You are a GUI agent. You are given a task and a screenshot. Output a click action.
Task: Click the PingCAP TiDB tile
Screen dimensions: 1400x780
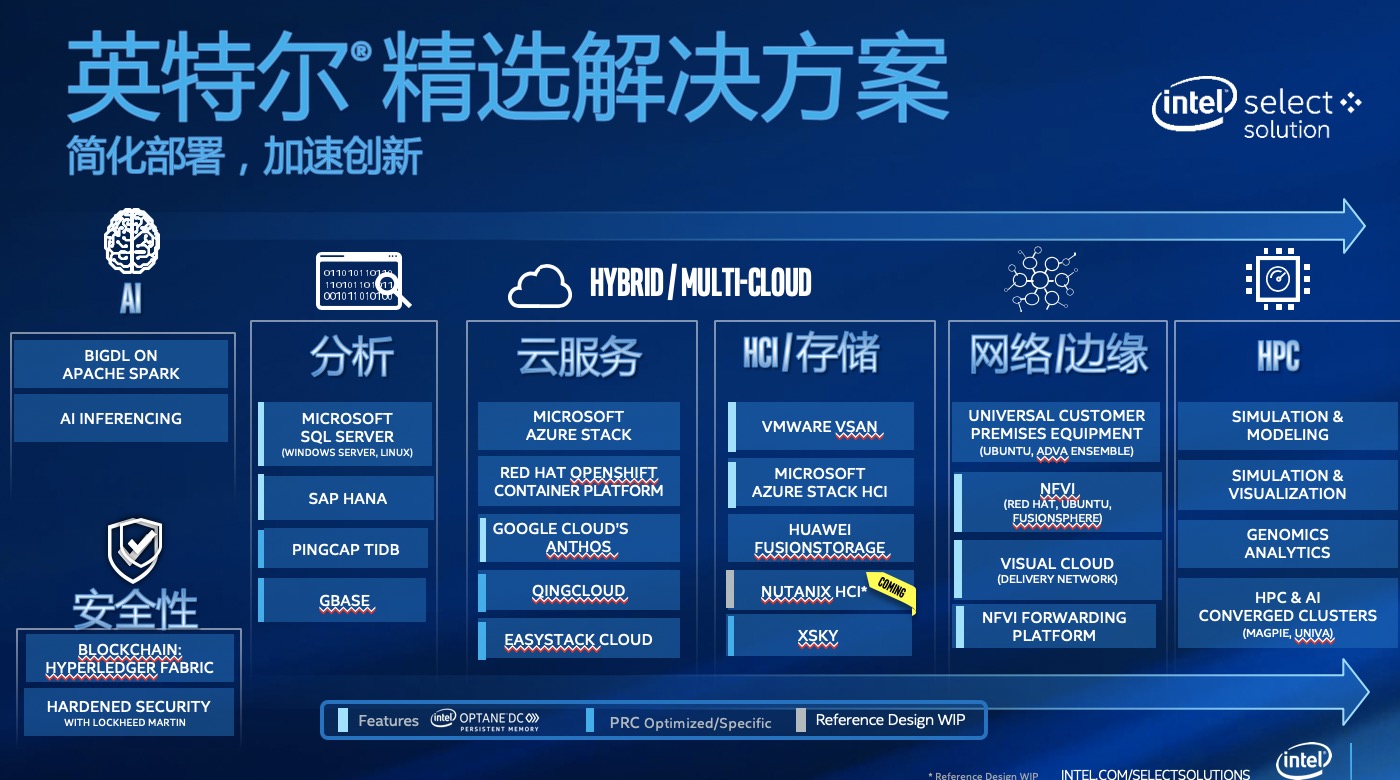[x=343, y=549]
